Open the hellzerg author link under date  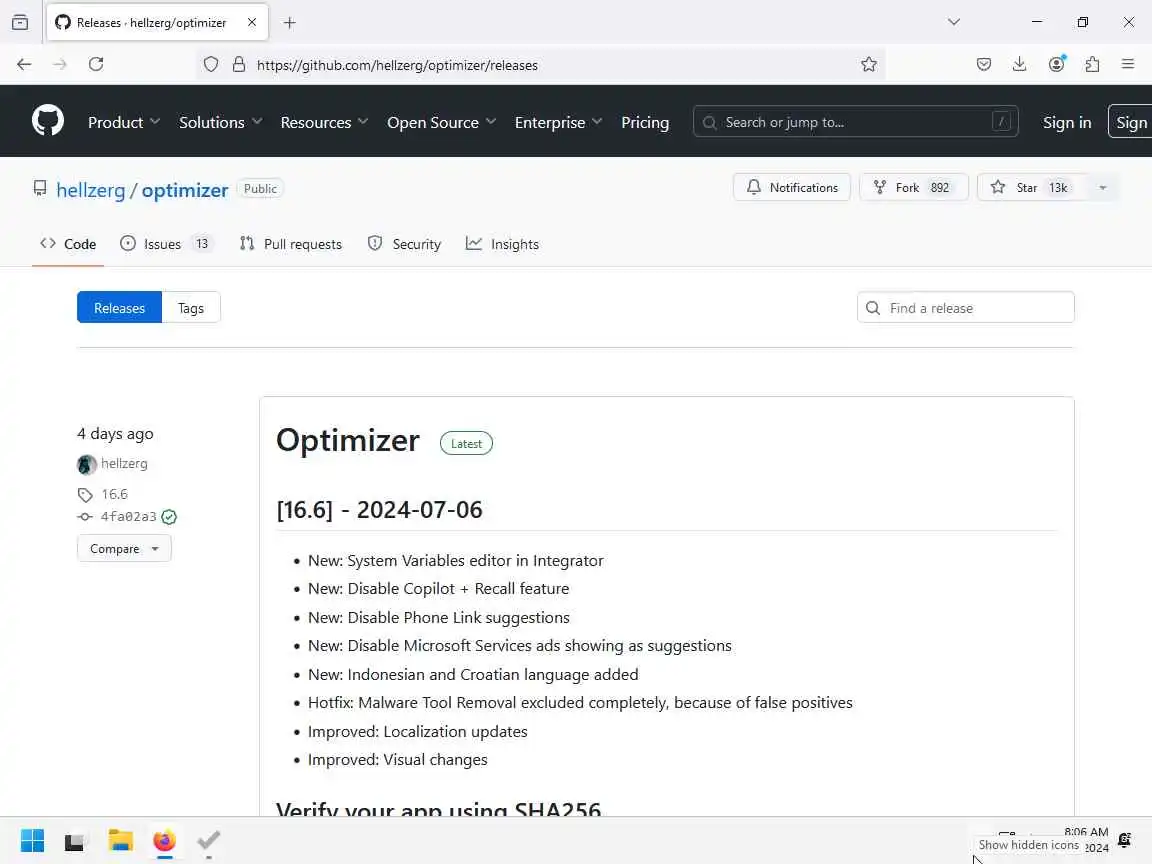click(124, 464)
